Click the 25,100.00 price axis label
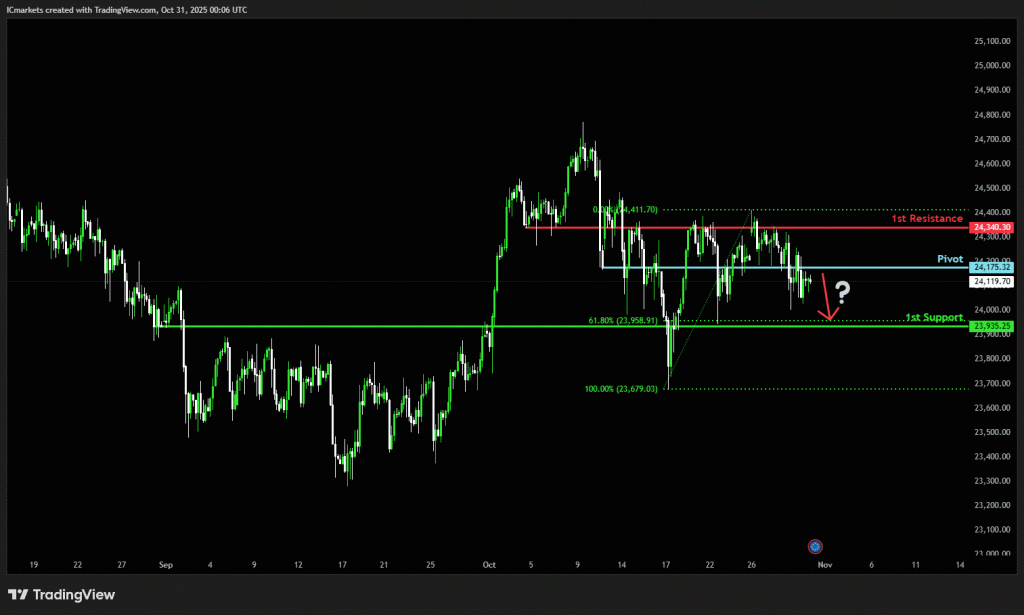Image resolution: width=1024 pixels, height=615 pixels. 991,41
